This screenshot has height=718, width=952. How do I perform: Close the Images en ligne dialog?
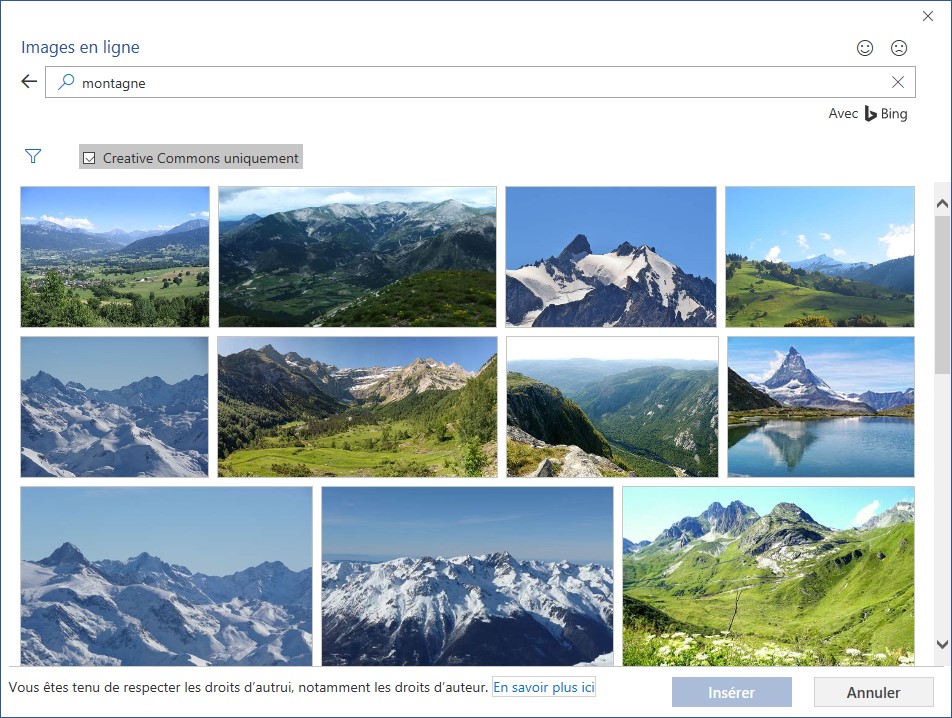pyautogui.click(x=927, y=16)
